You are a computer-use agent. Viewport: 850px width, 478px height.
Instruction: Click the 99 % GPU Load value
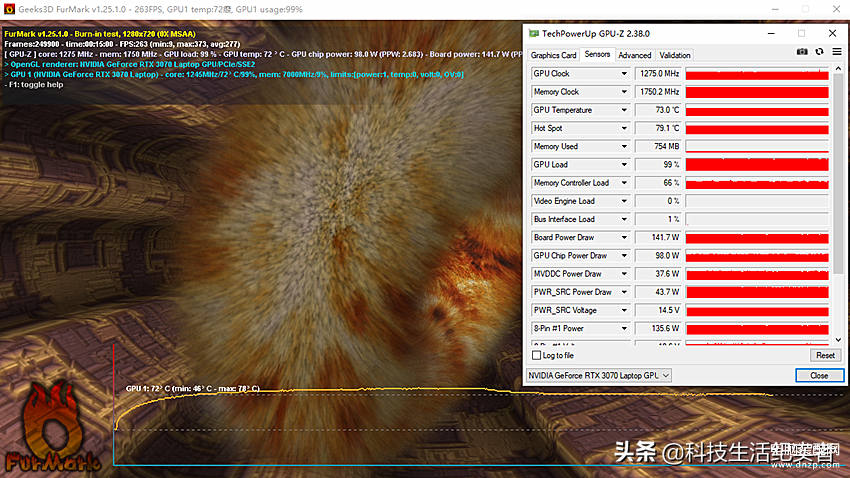[x=658, y=165]
